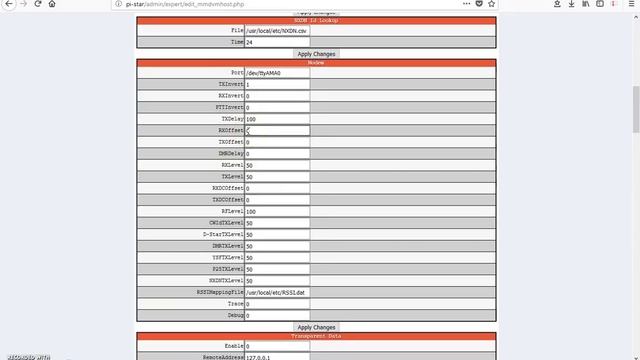Edit the NXDNTXLevel value field
The width and height of the screenshot is (640, 360).
[277, 281]
